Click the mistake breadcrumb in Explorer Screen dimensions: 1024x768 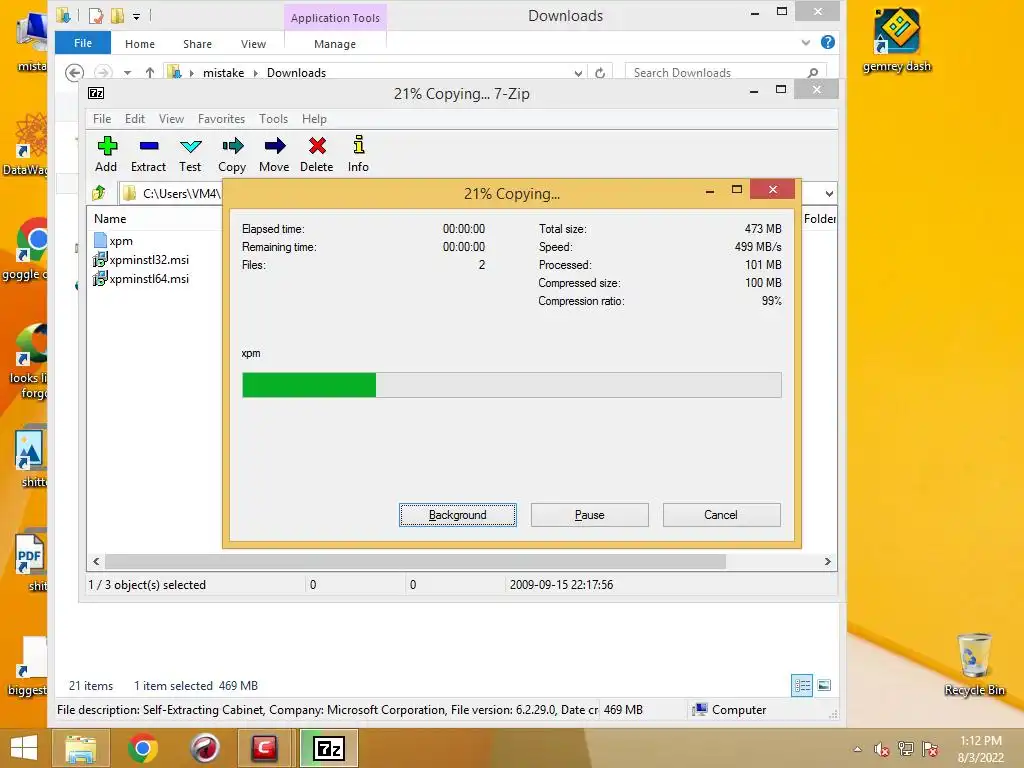point(223,72)
